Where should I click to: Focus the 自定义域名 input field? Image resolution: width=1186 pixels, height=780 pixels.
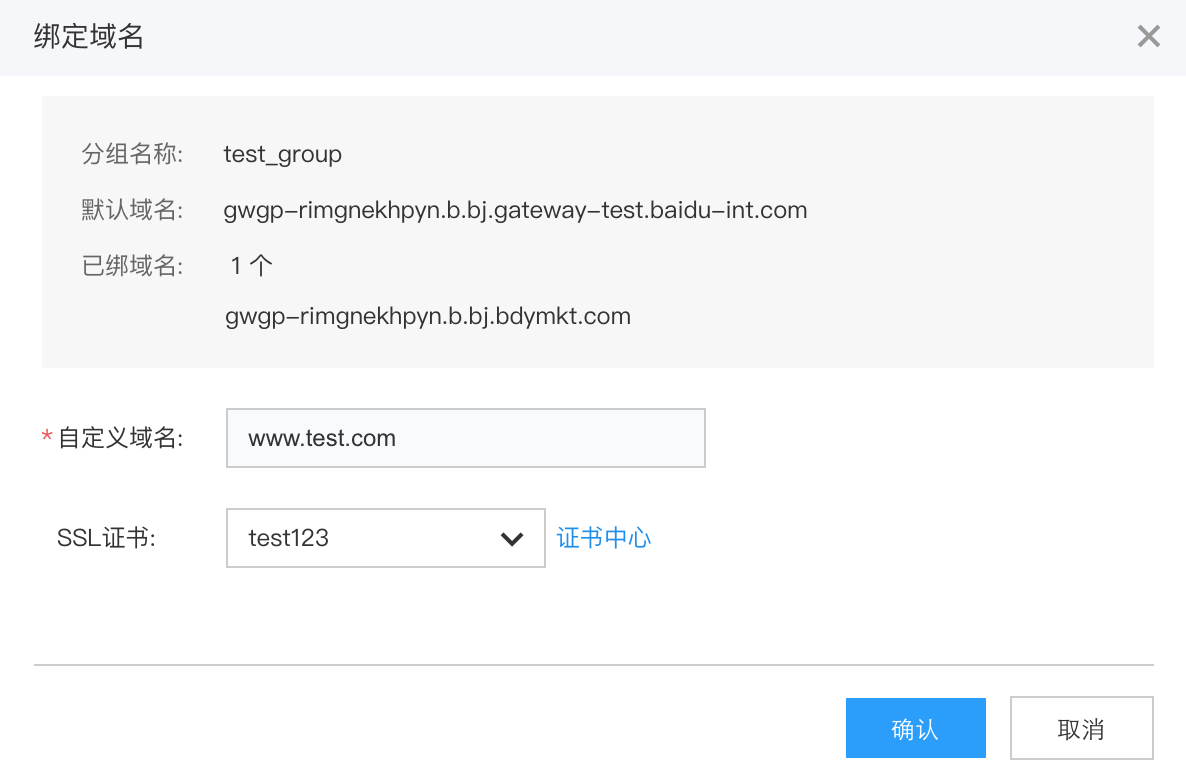tap(465, 438)
